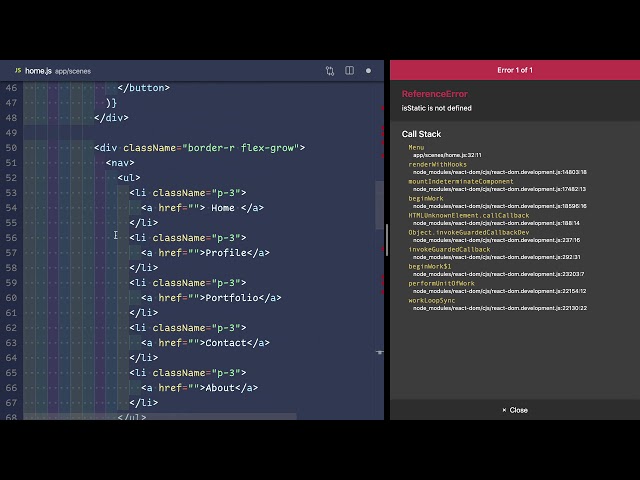640x480 pixels.
Task: Click line number 50 in gutter
Action: point(11,148)
